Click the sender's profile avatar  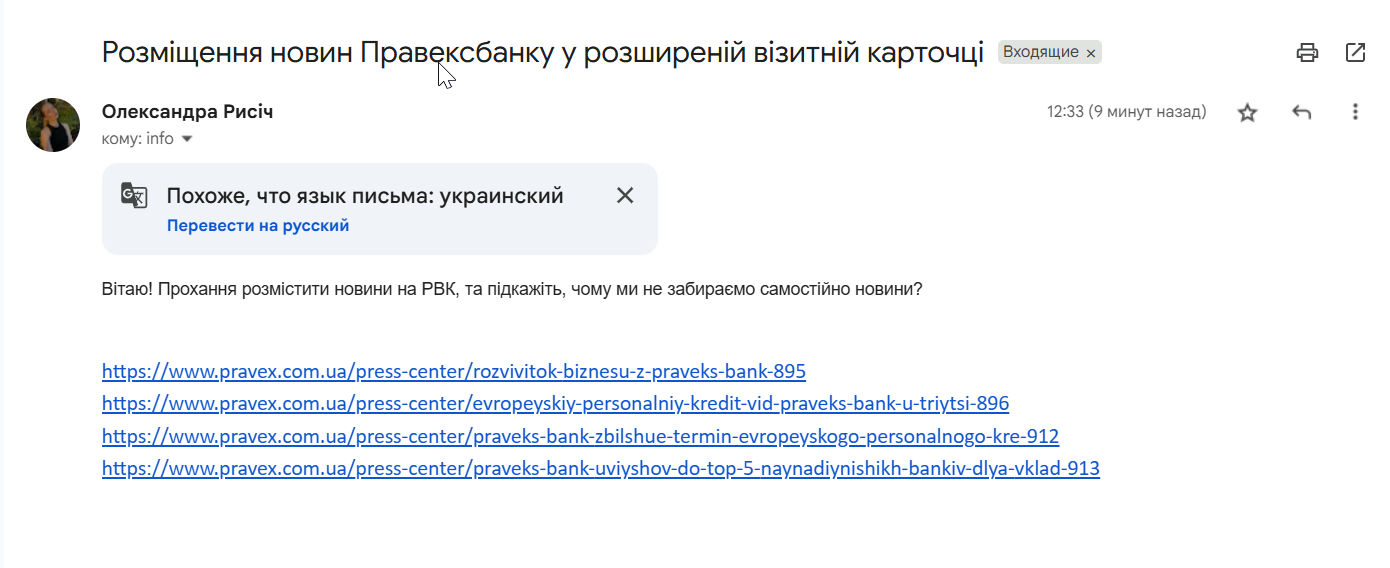(x=53, y=125)
